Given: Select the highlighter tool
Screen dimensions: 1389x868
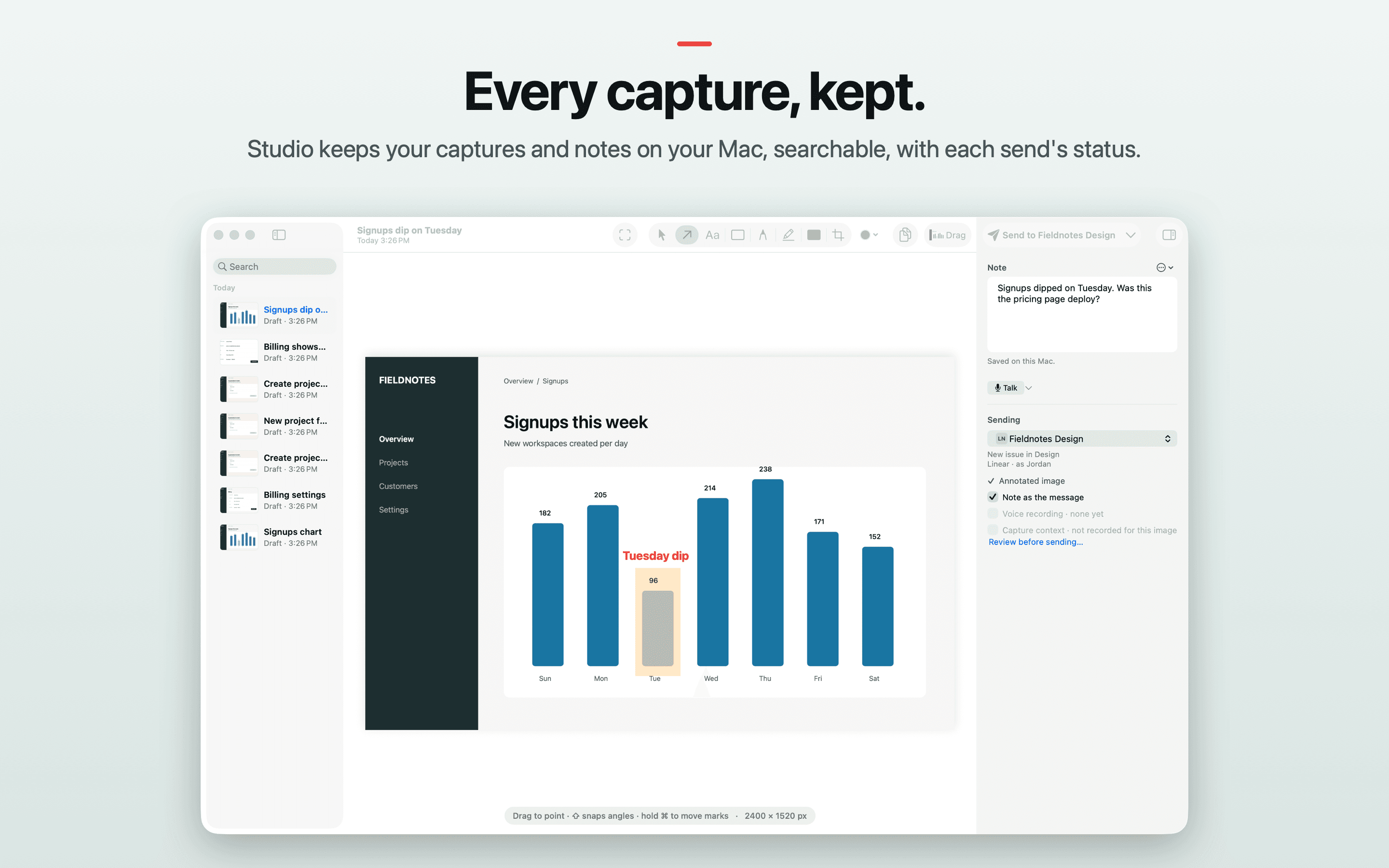Looking at the screenshot, I should pos(789,235).
